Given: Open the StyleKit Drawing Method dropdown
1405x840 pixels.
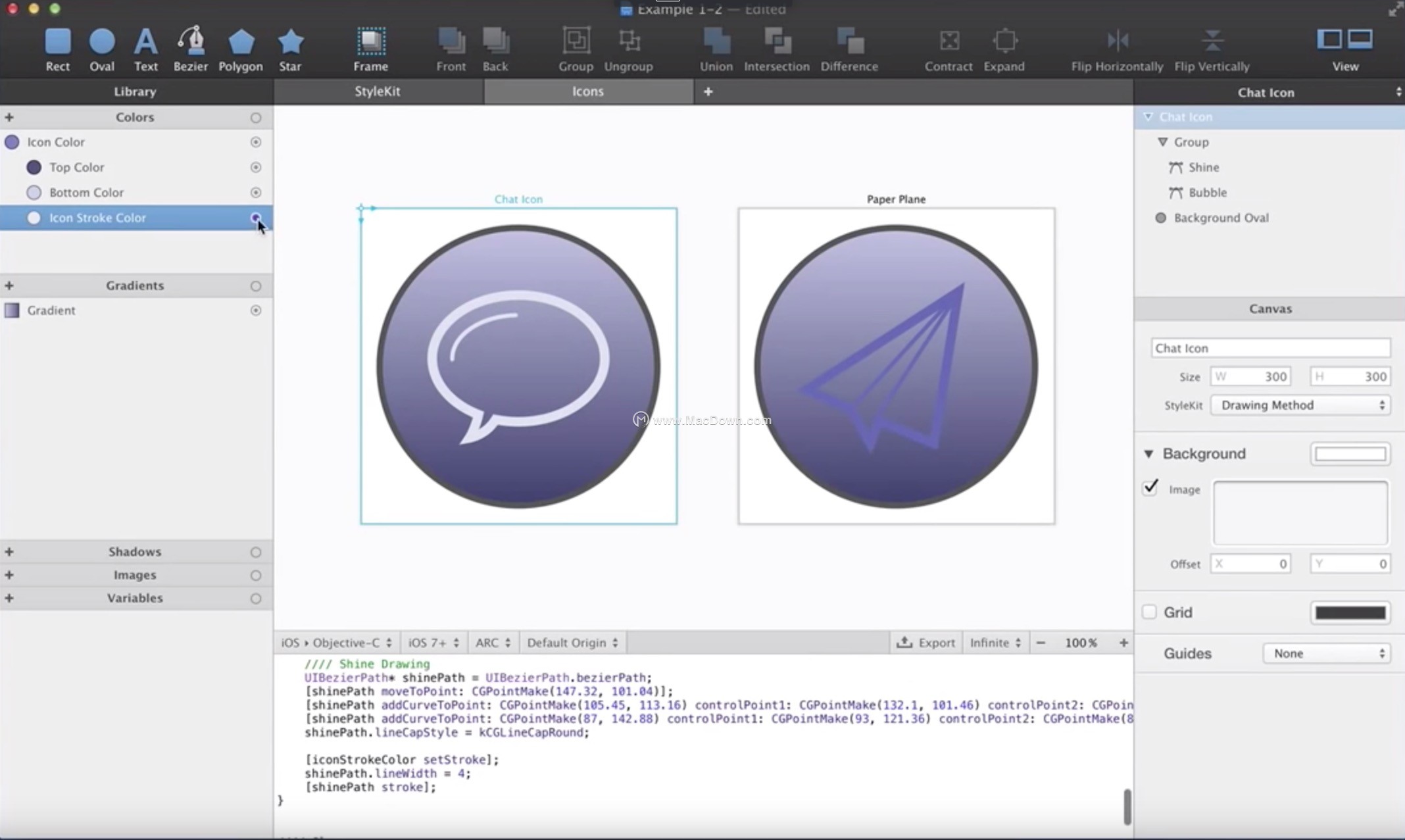Looking at the screenshot, I should [x=1300, y=405].
